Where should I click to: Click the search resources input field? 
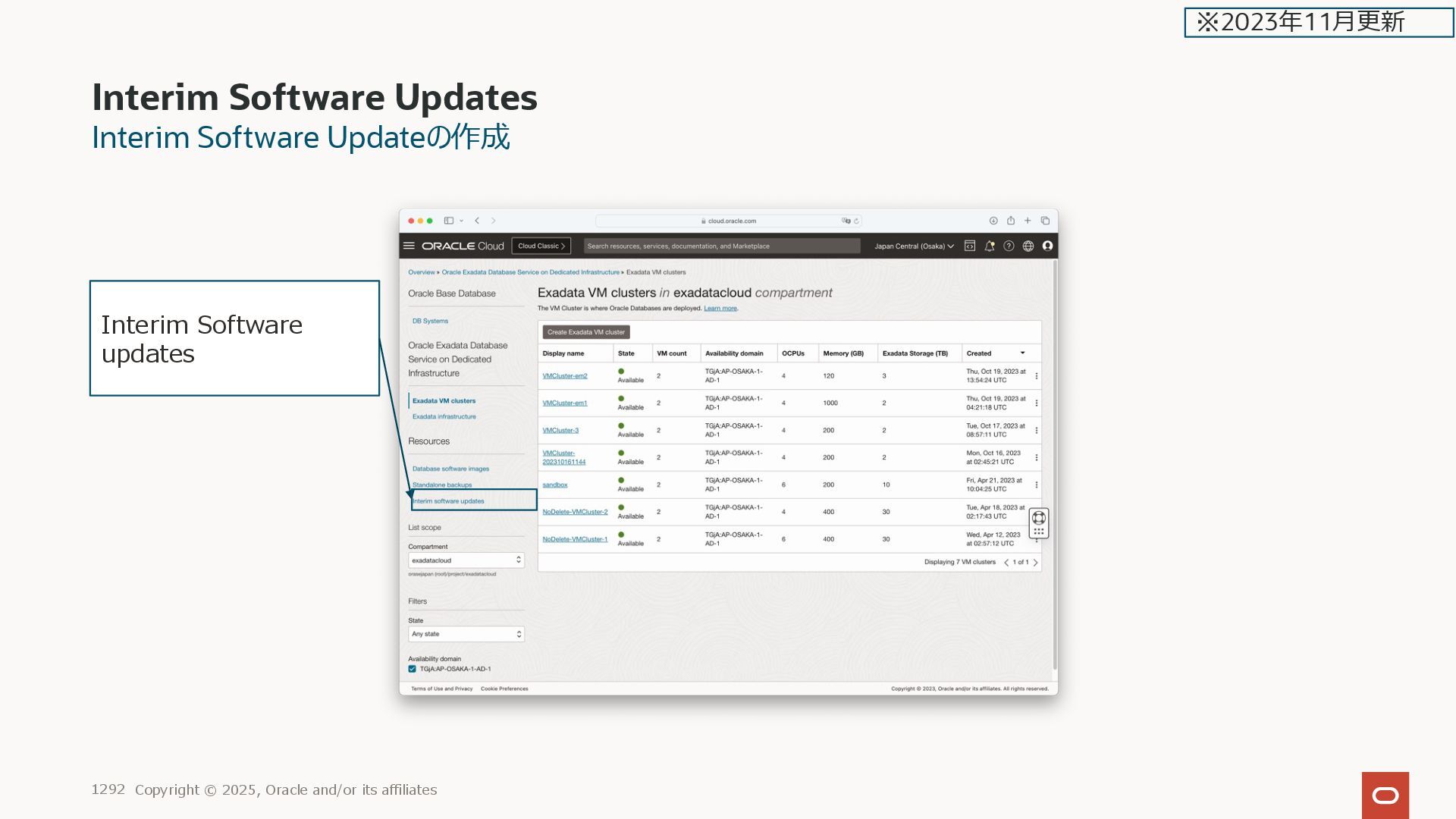[x=720, y=246]
